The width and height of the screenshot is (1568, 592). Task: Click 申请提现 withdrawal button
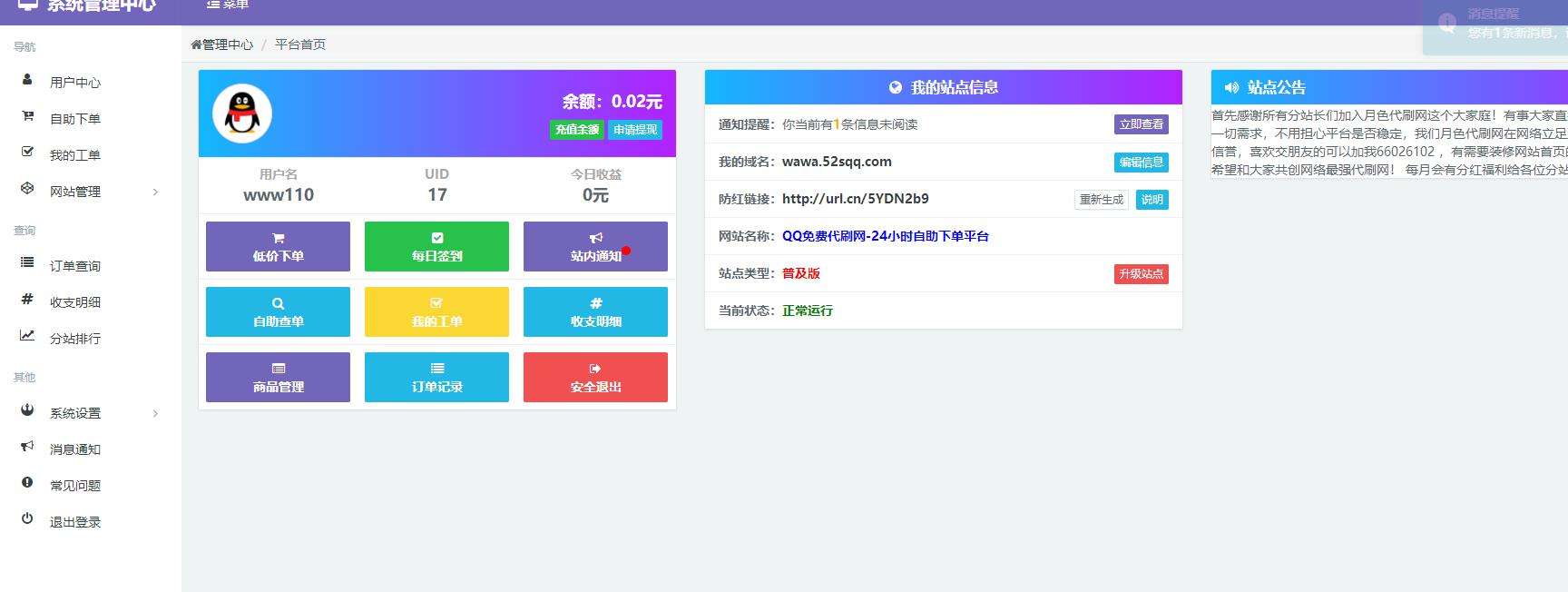click(x=635, y=130)
